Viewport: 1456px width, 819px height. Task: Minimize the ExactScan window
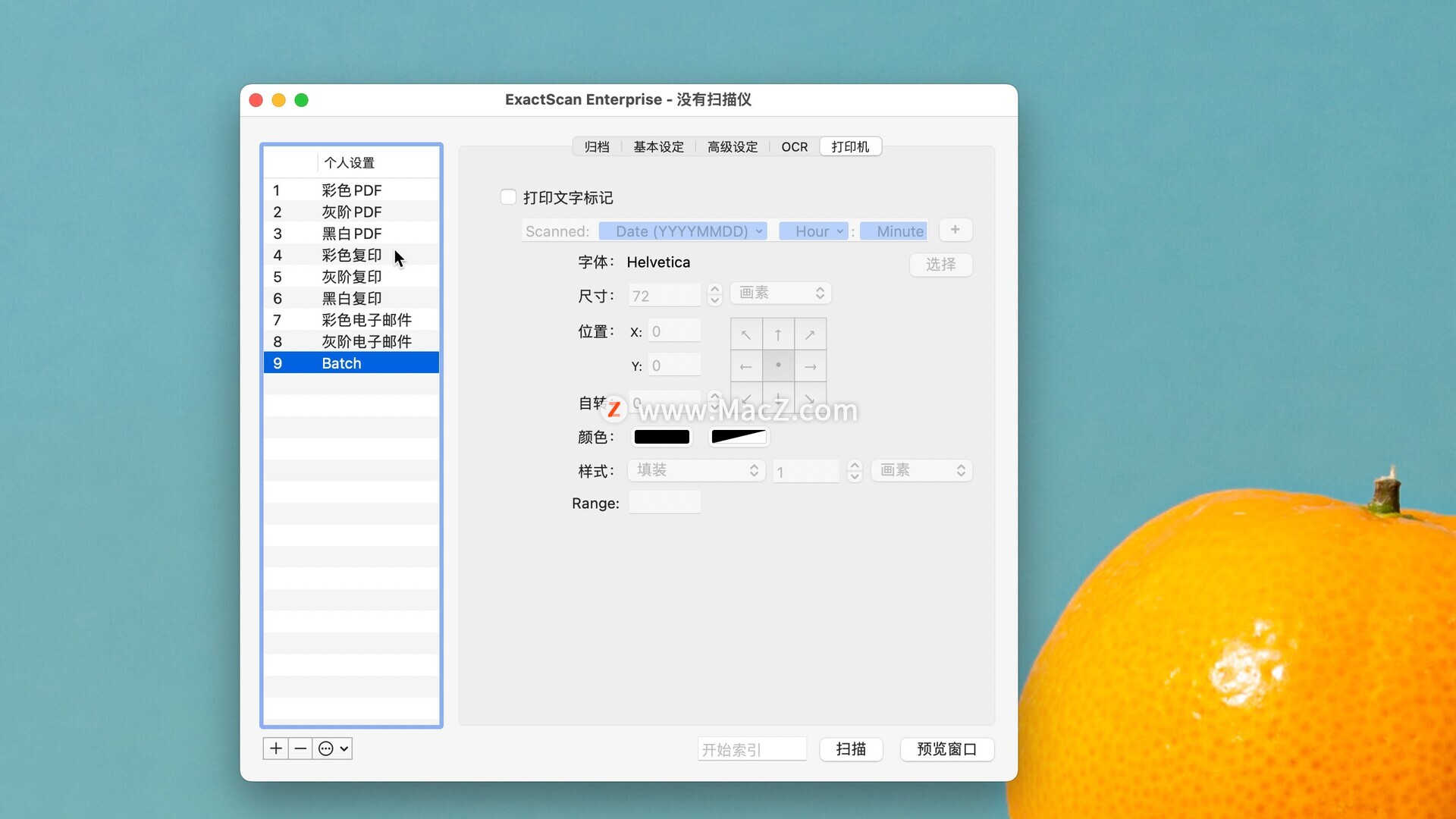pyautogui.click(x=279, y=100)
